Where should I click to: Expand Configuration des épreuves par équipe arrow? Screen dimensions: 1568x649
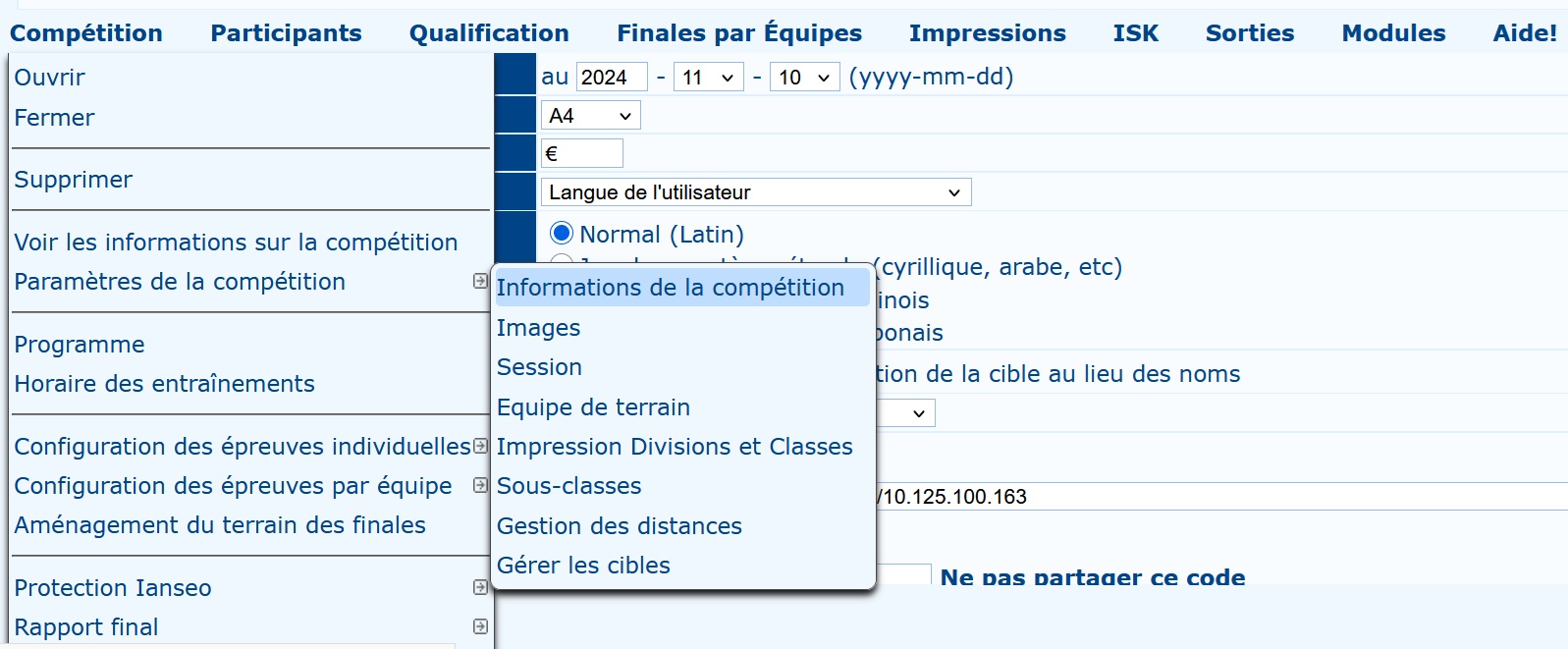coord(480,485)
